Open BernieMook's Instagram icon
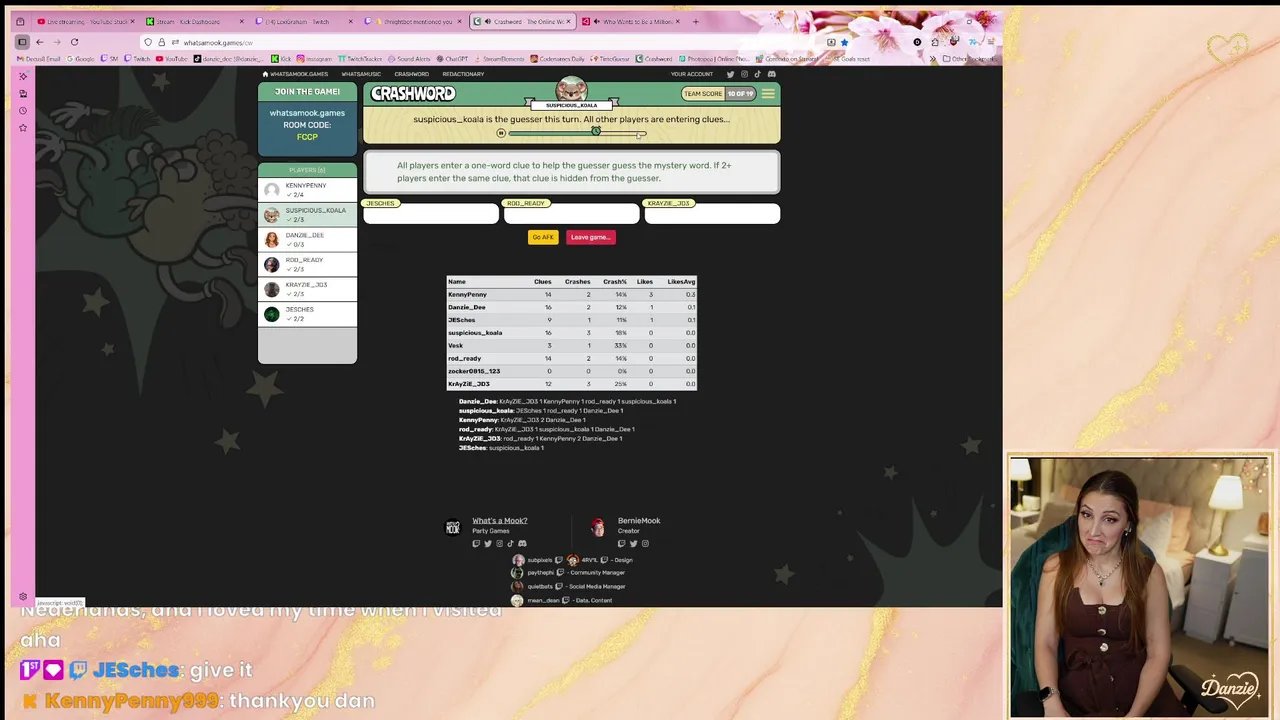This screenshot has width=1280, height=720. coord(645,544)
